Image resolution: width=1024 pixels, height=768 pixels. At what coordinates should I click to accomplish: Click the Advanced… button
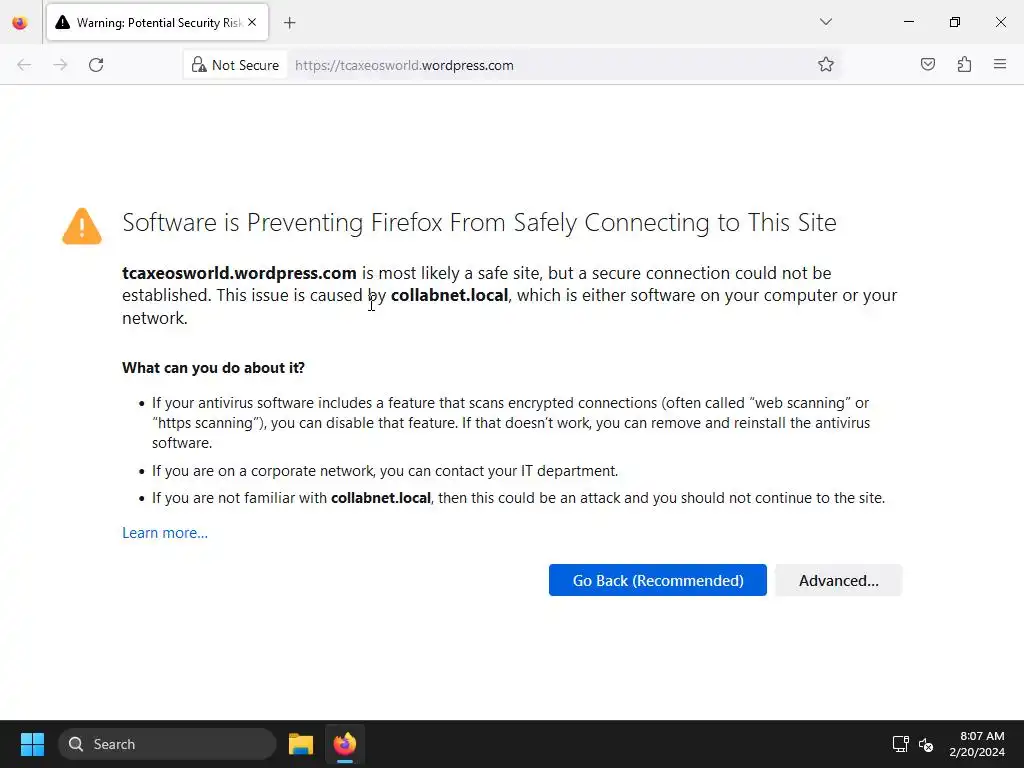pyautogui.click(x=839, y=580)
